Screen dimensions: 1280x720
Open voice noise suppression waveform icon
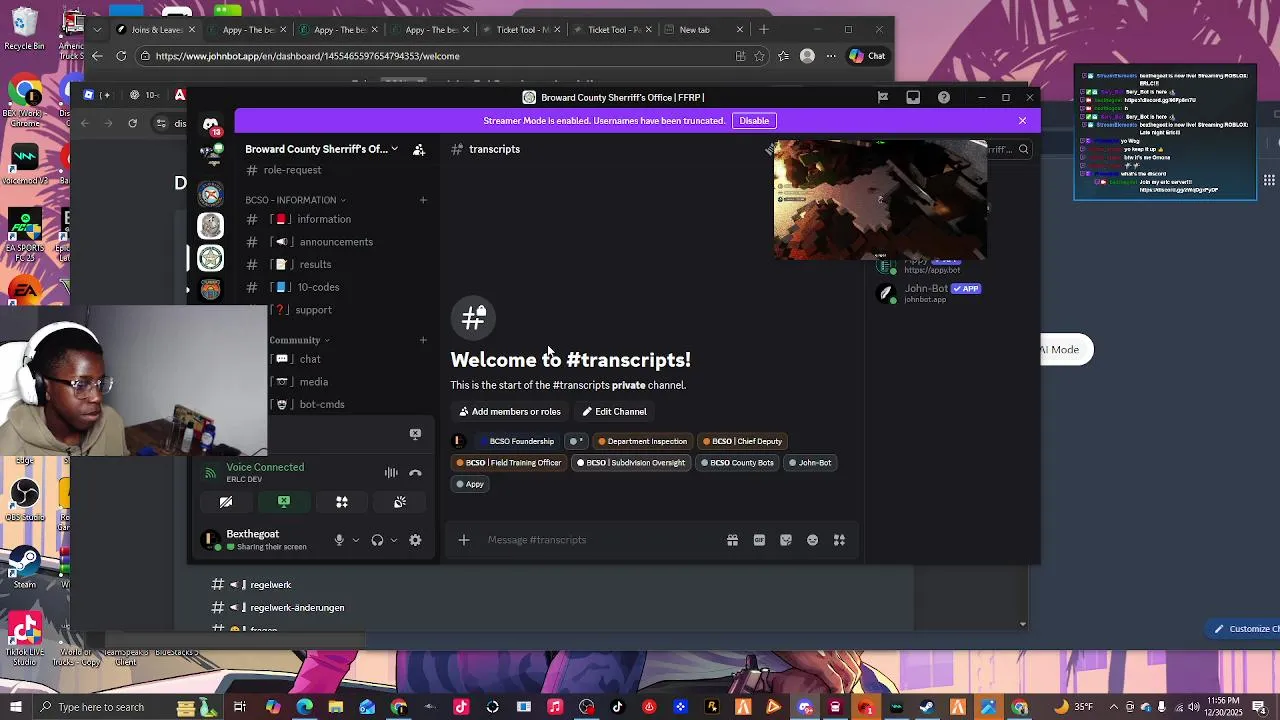391,473
